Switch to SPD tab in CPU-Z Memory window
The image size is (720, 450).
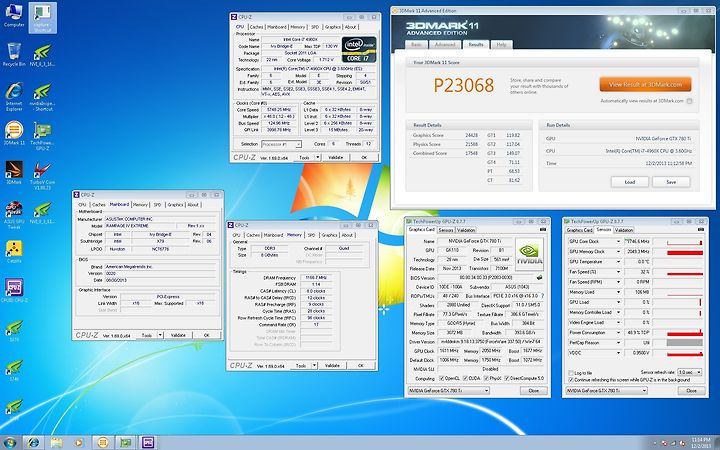pos(311,235)
